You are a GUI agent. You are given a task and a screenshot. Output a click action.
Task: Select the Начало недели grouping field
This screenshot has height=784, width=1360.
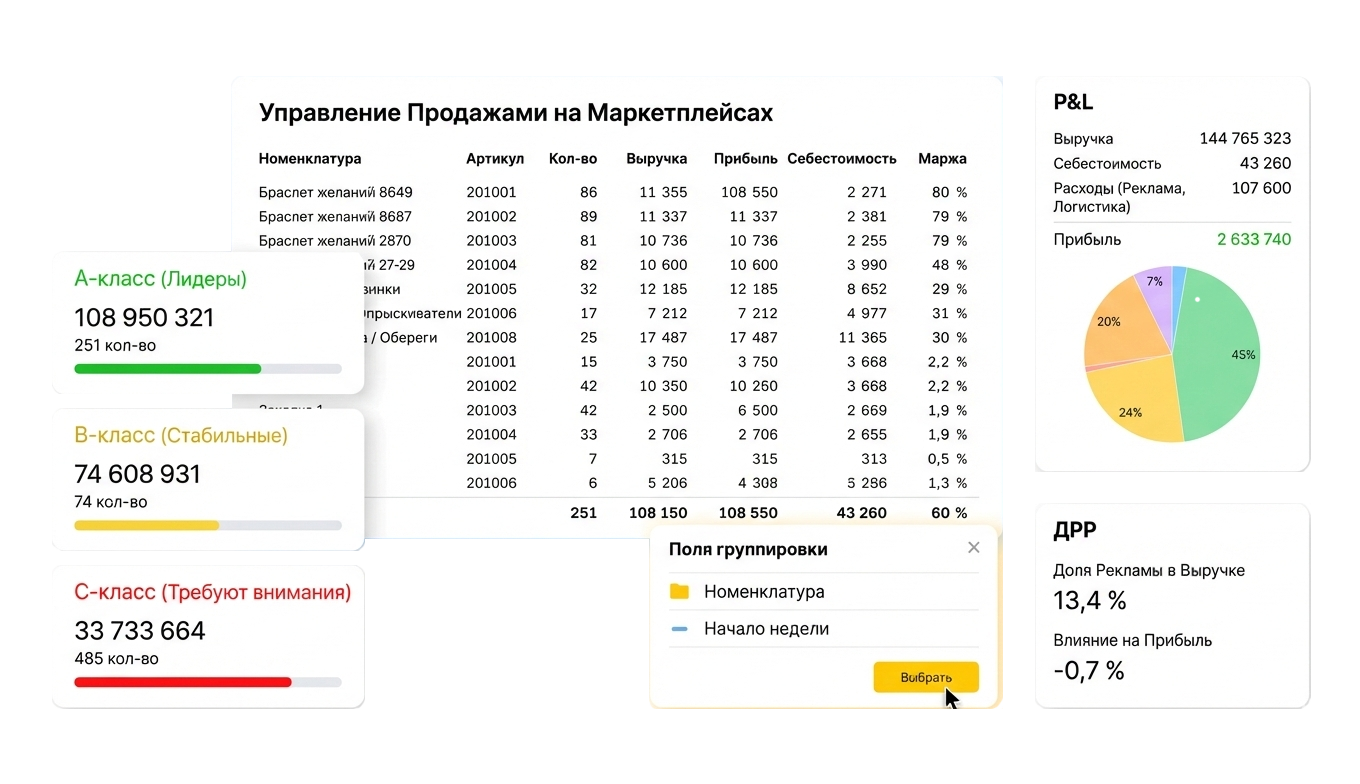tap(766, 629)
